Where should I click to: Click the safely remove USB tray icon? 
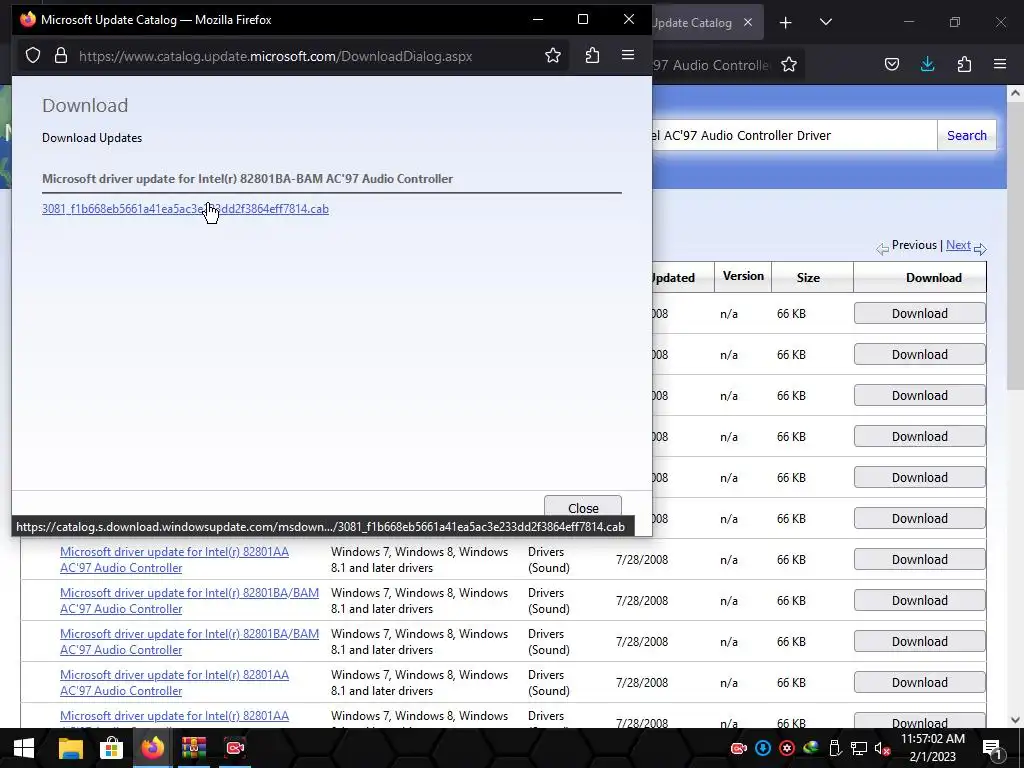[x=835, y=748]
